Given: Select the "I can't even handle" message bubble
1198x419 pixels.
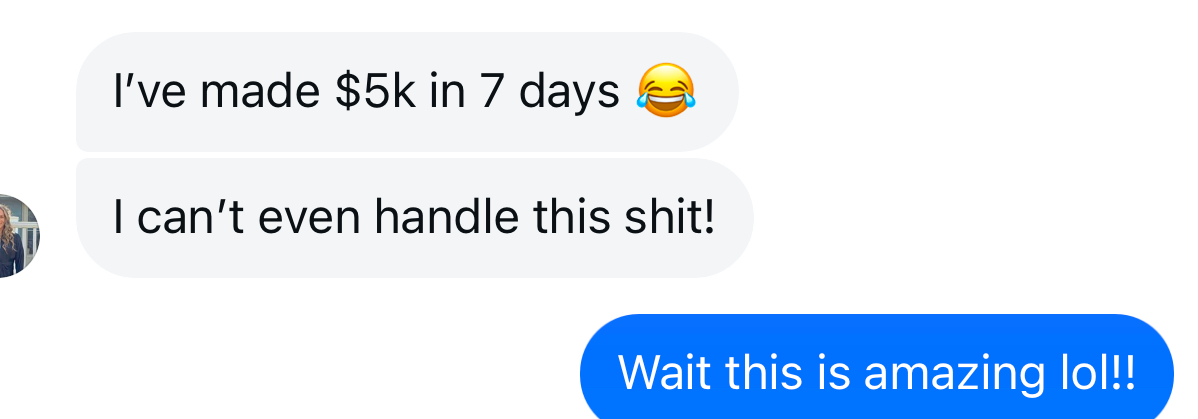Looking at the screenshot, I should 415,218.
